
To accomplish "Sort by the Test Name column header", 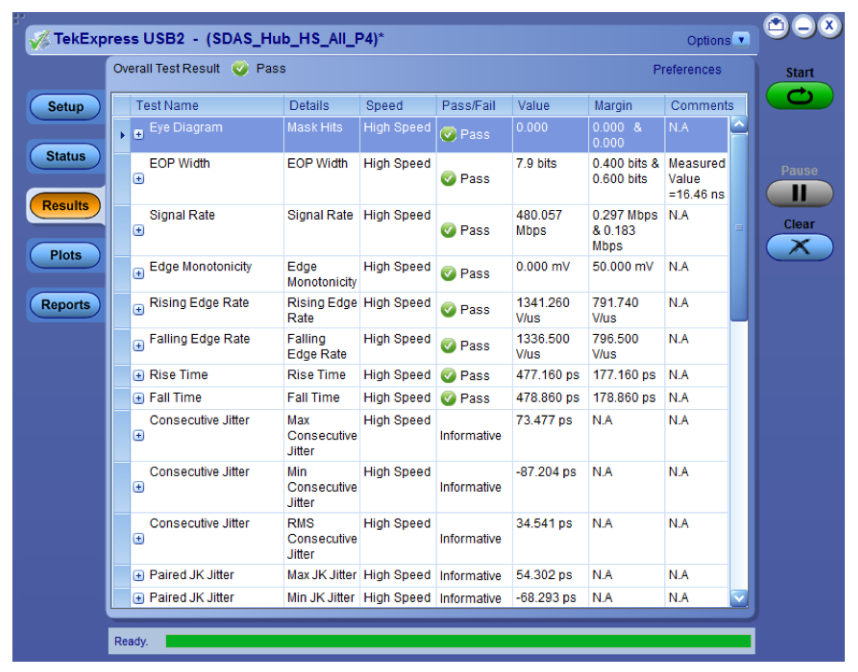I will [x=207, y=106].
